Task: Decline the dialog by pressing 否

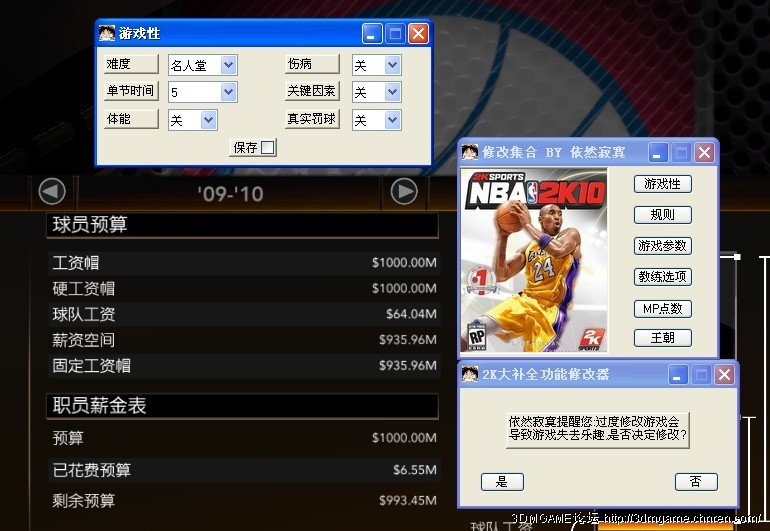Action: (x=696, y=482)
